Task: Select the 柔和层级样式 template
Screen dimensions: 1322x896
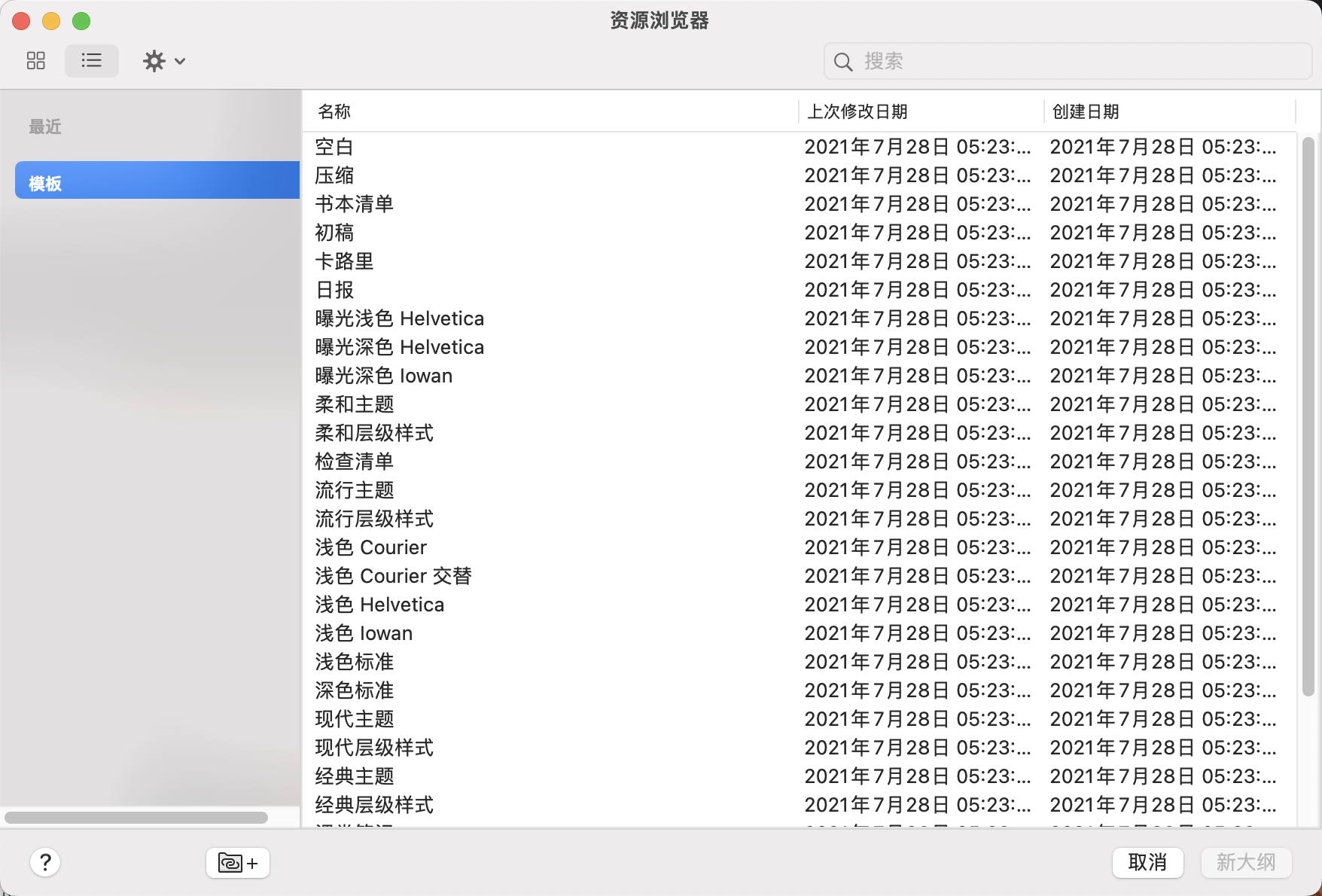Action: click(x=800, y=433)
